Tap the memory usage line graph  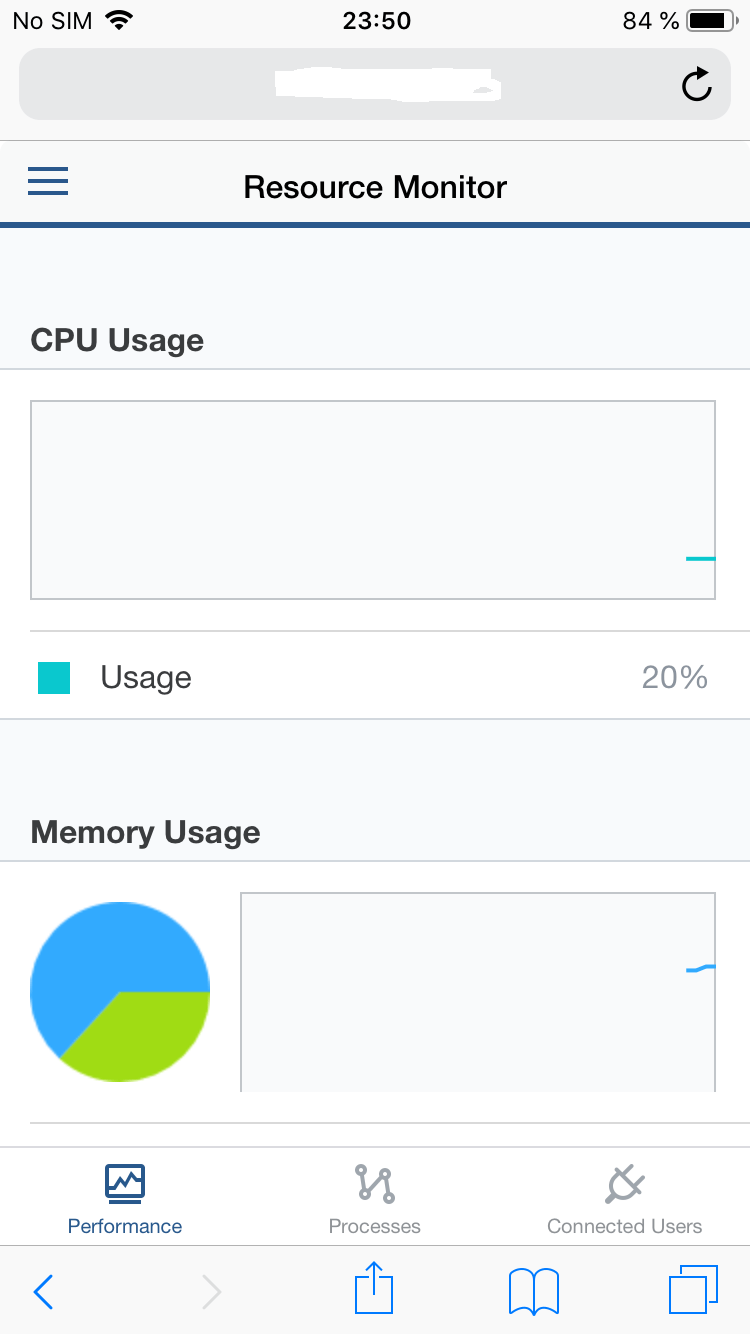[x=478, y=991]
